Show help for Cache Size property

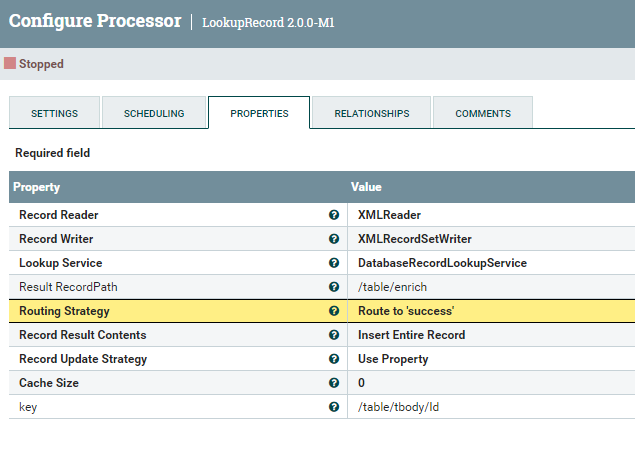(334, 383)
